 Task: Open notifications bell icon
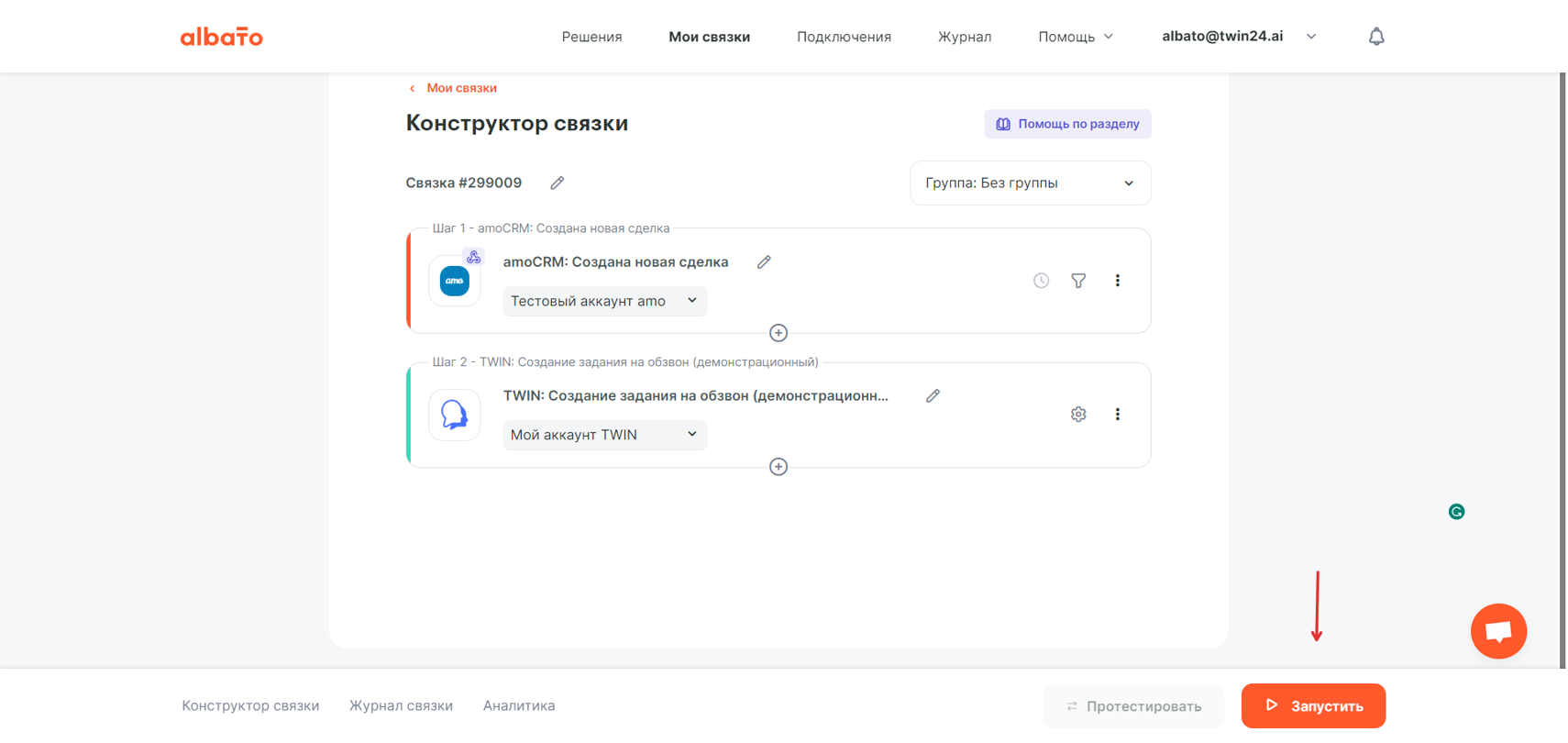coord(1376,37)
